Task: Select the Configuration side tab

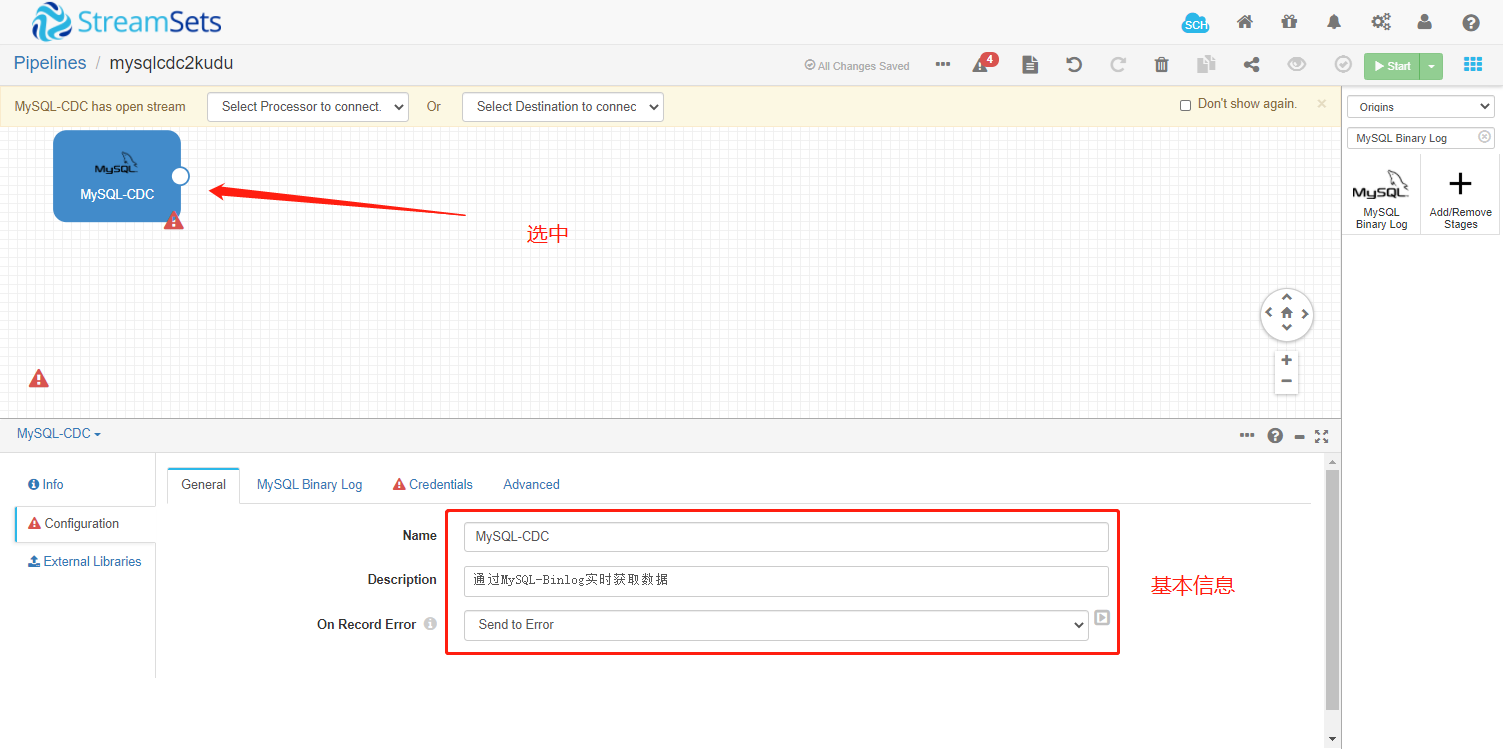Action: point(85,523)
